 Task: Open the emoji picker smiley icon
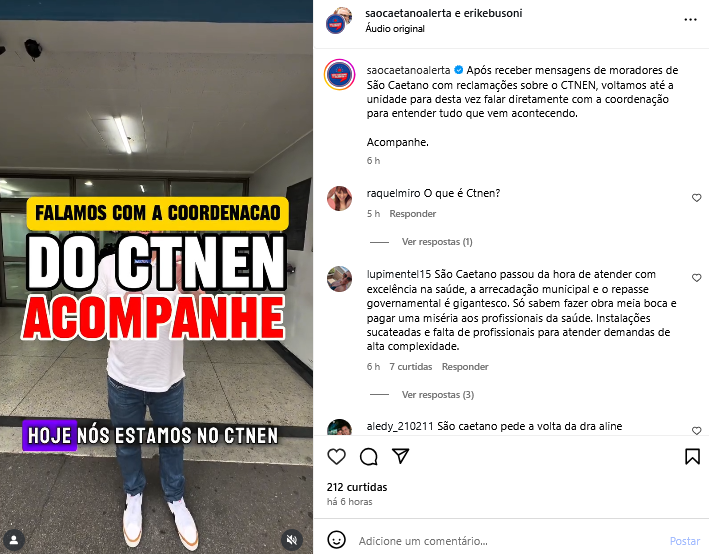336,540
